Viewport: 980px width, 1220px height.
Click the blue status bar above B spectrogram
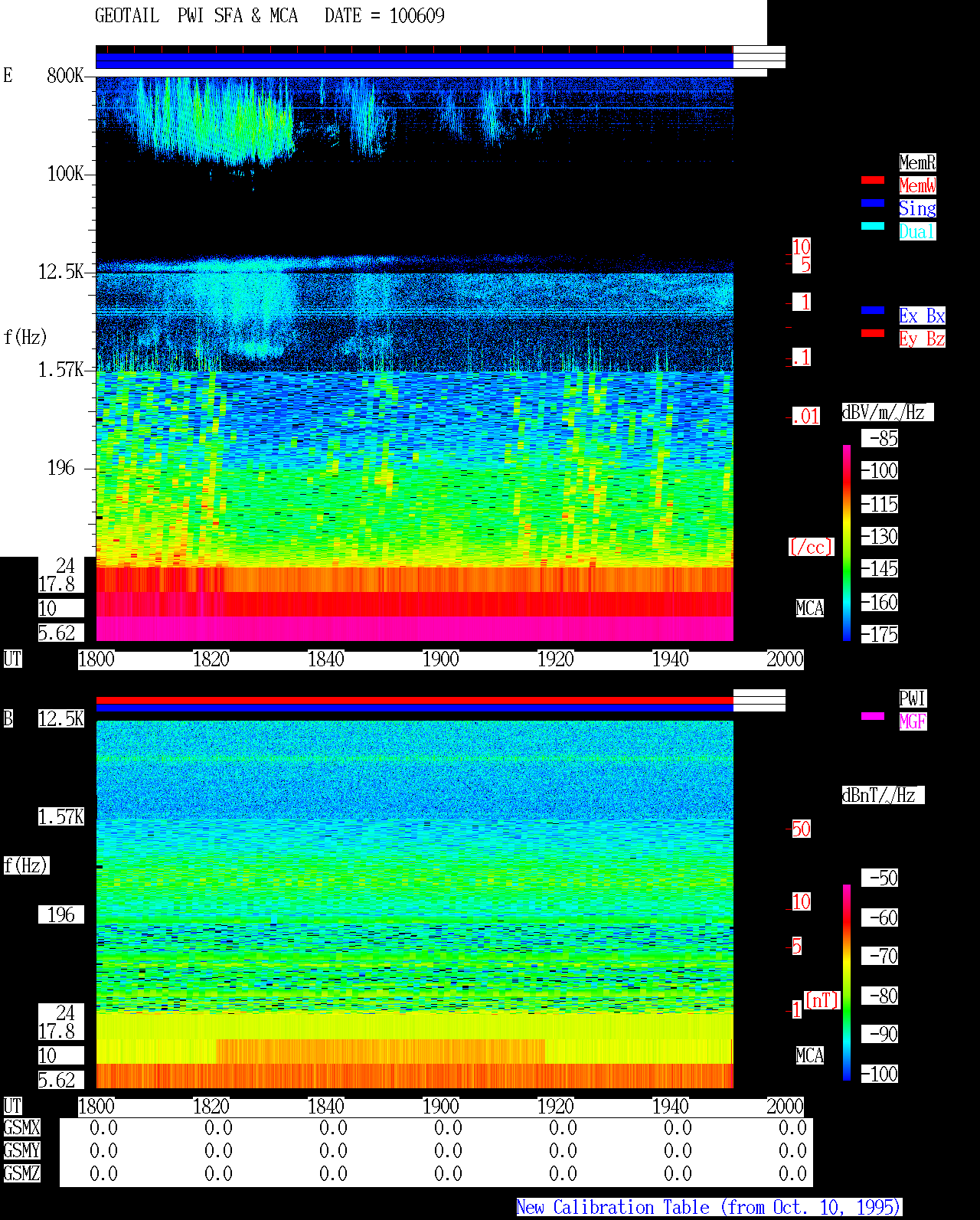coord(414,708)
